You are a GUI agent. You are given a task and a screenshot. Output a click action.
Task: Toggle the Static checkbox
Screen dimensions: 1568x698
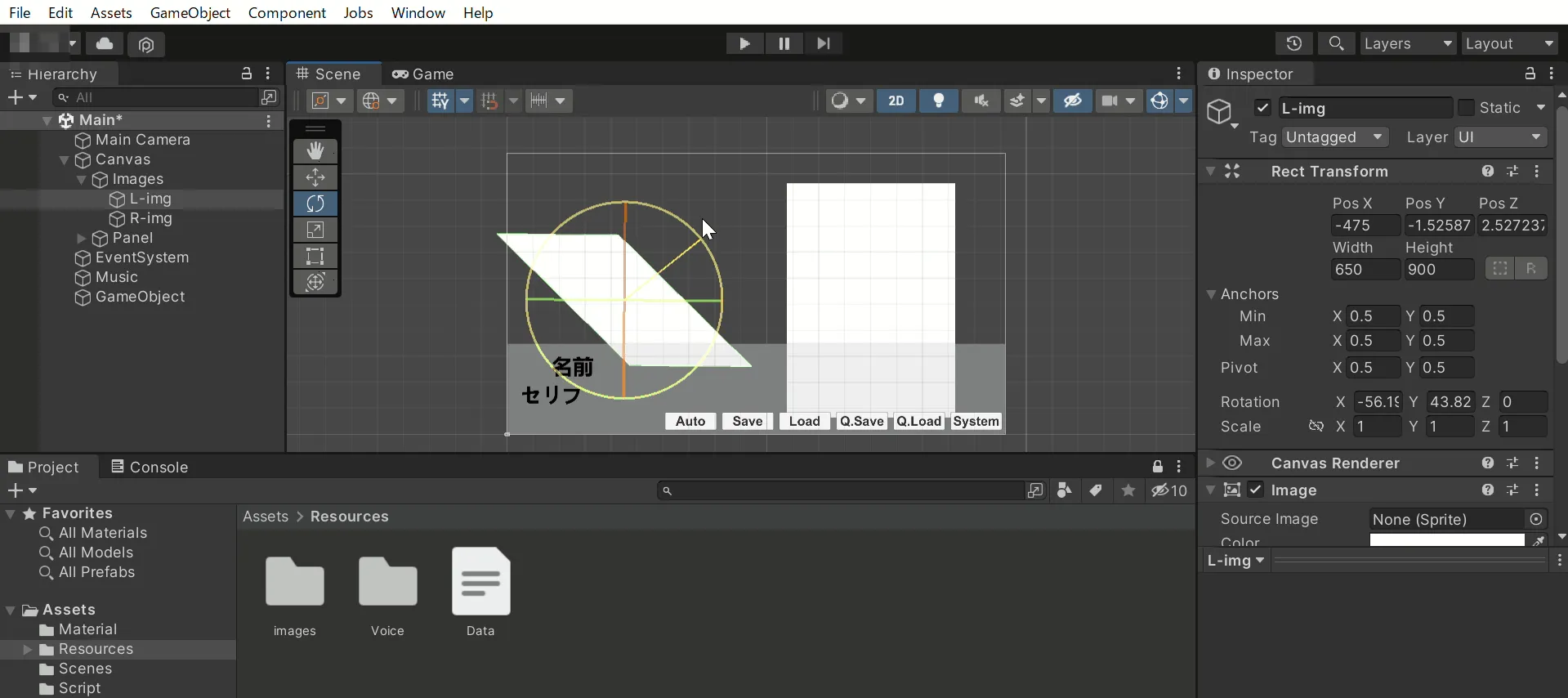[x=1467, y=108]
